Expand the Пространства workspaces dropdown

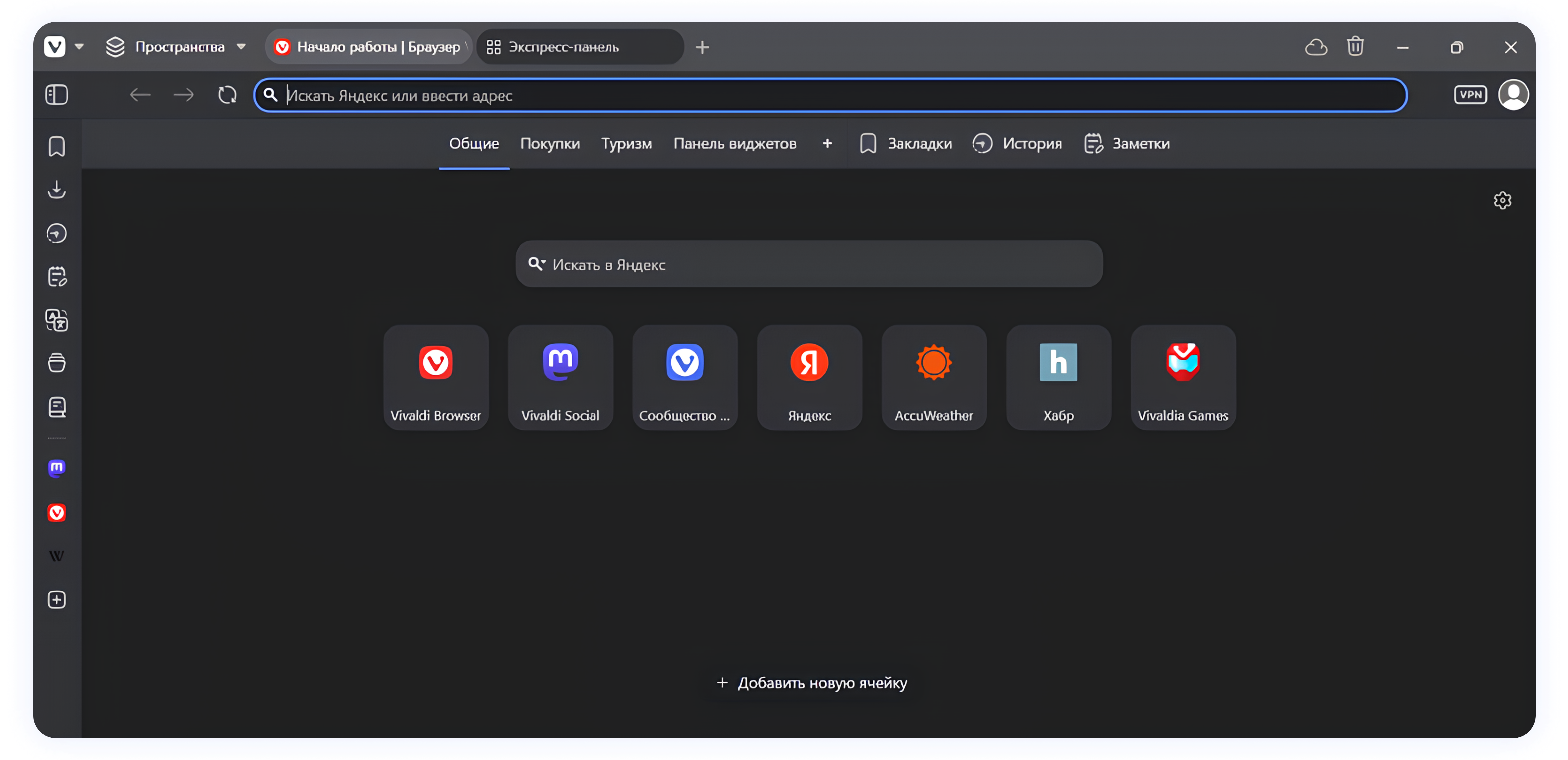coord(241,47)
